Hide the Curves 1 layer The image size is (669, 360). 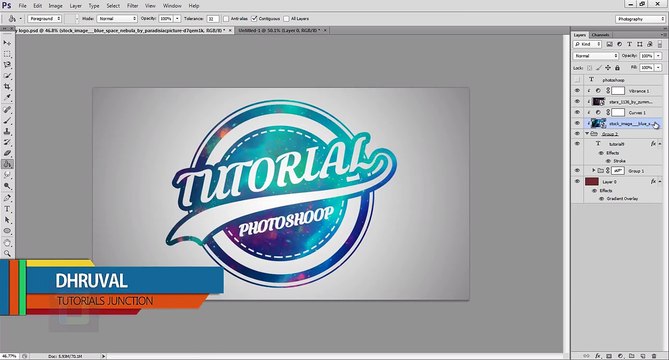(x=577, y=113)
